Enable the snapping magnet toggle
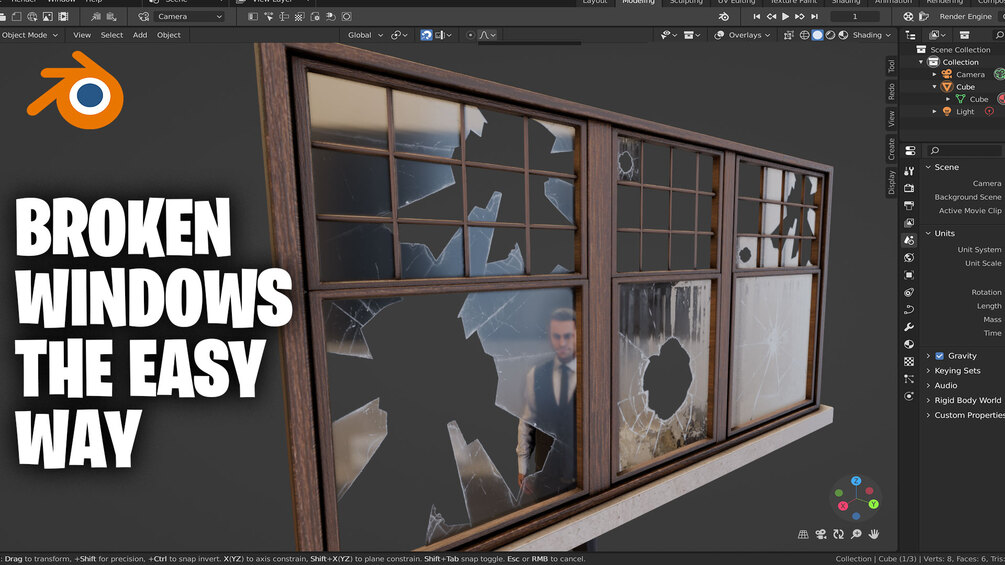The height and width of the screenshot is (565, 1005). (x=426, y=35)
